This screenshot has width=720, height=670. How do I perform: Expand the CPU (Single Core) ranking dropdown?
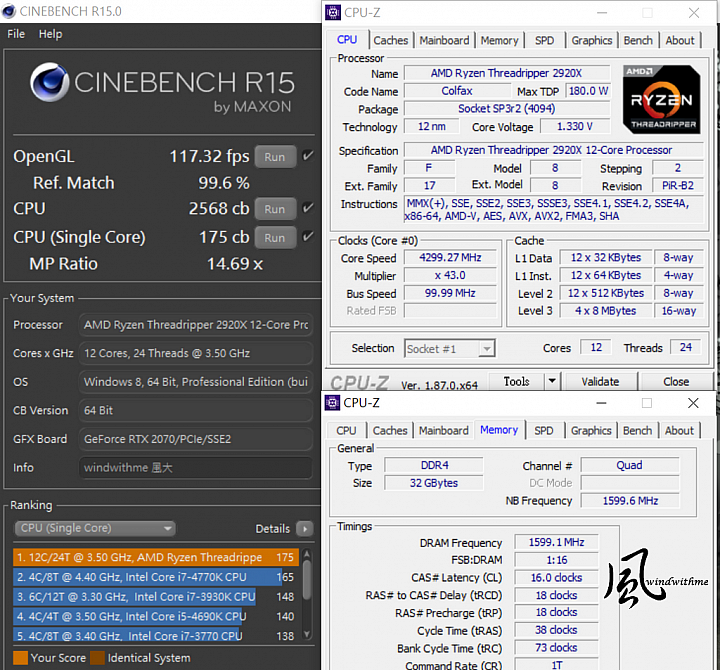[x=95, y=529]
